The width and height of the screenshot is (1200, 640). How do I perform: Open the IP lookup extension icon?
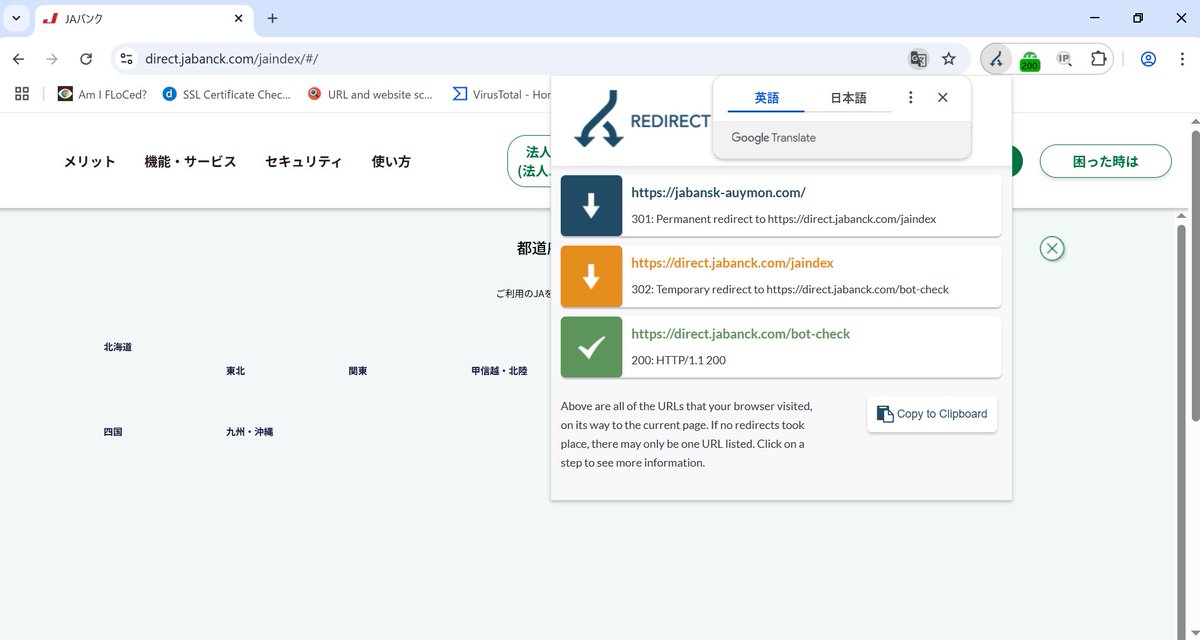tap(1065, 59)
